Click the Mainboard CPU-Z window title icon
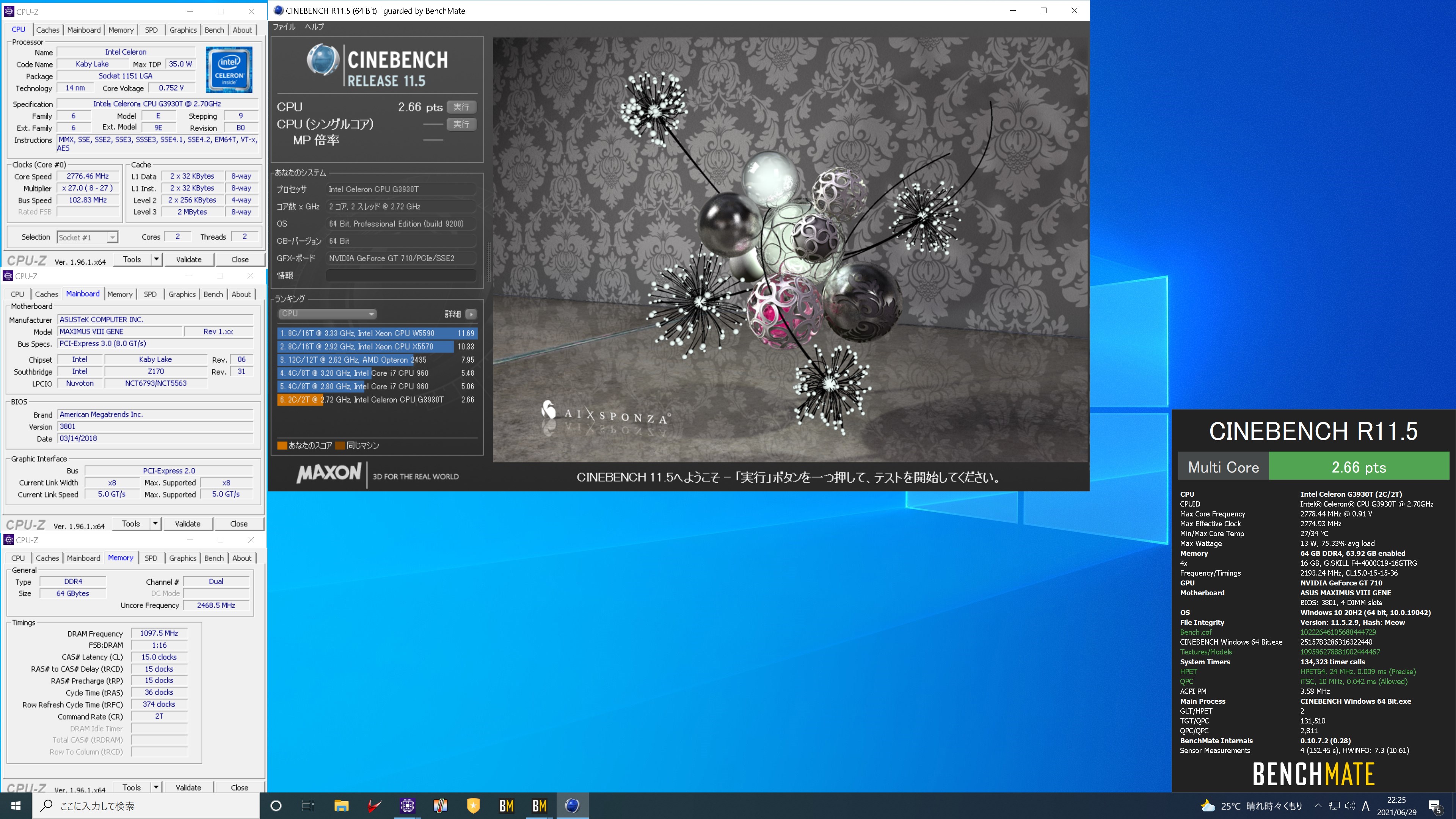The width and height of the screenshot is (1456, 819). [x=8, y=276]
